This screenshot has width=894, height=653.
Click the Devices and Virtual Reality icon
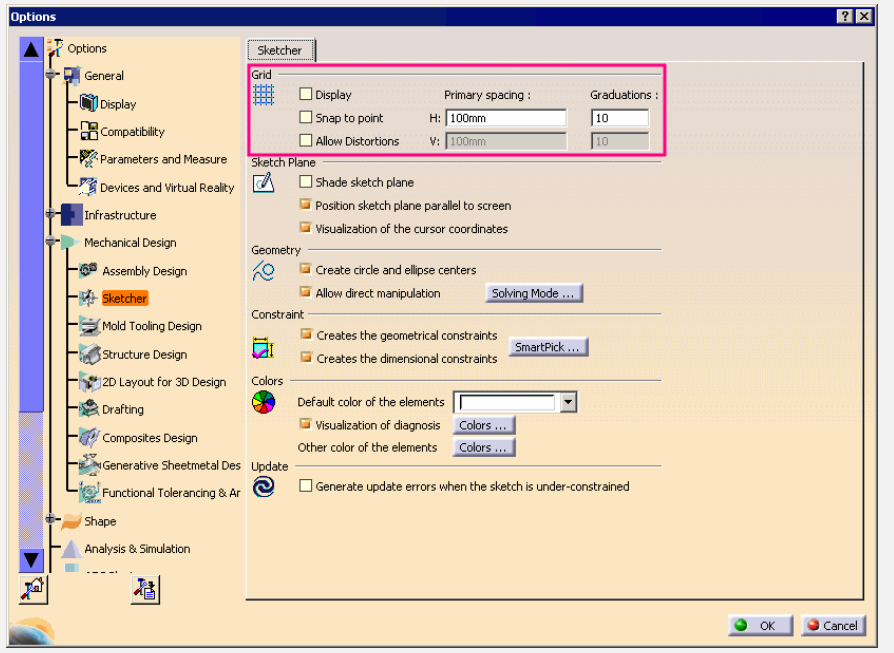pyautogui.click(x=88, y=187)
